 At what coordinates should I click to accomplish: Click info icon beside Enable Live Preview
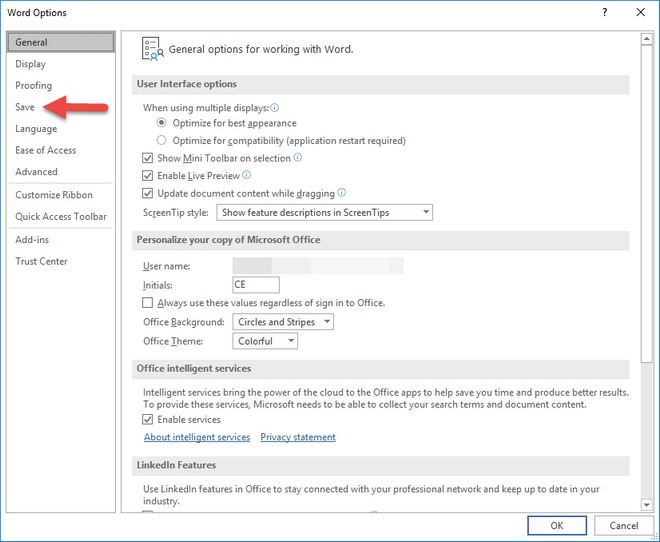pos(247,175)
